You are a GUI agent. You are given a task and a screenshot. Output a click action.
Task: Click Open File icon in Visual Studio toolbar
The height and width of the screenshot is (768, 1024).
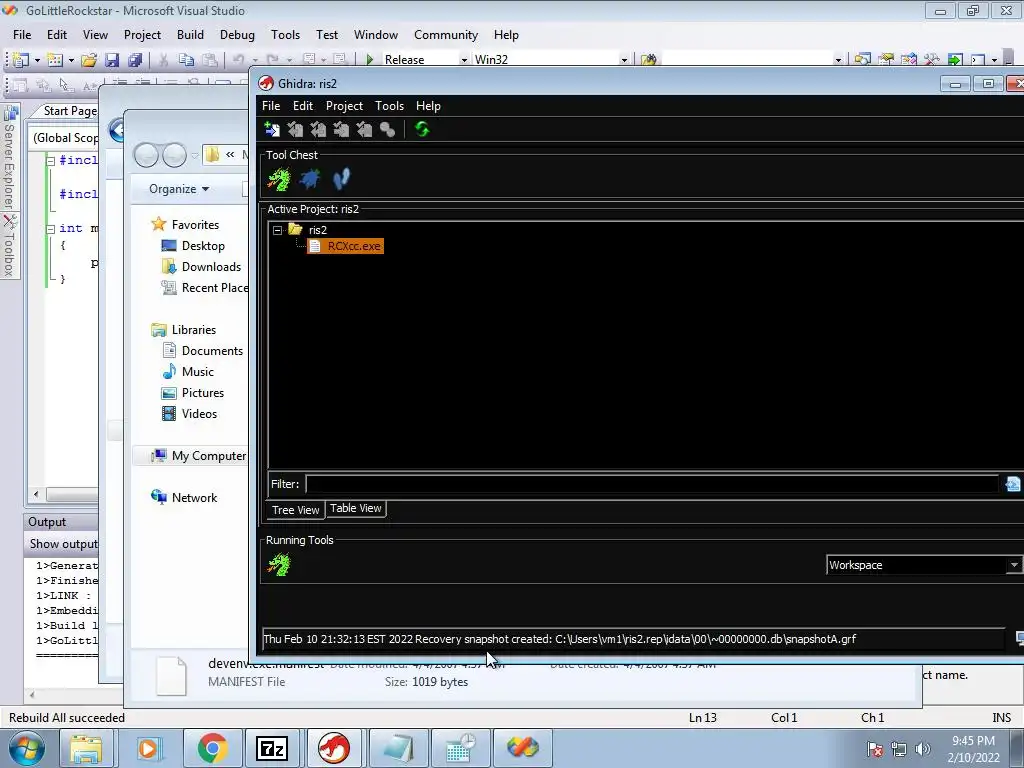pos(89,59)
